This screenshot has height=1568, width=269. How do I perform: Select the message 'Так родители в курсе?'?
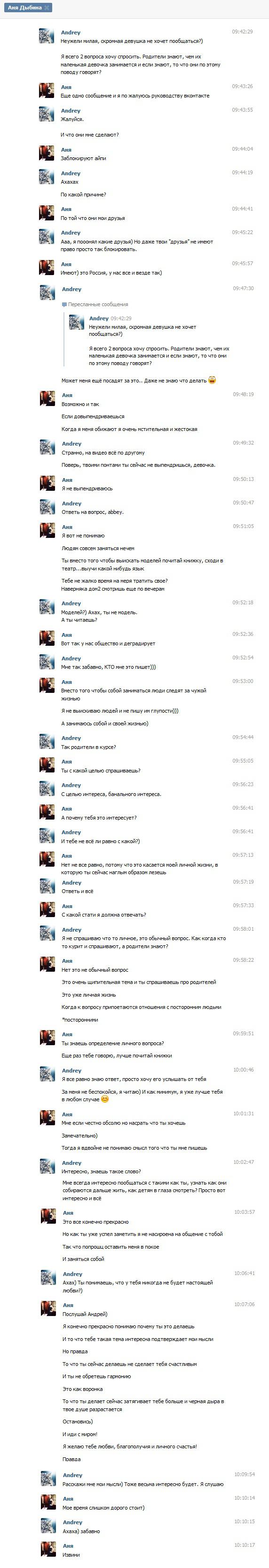click(x=89, y=747)
